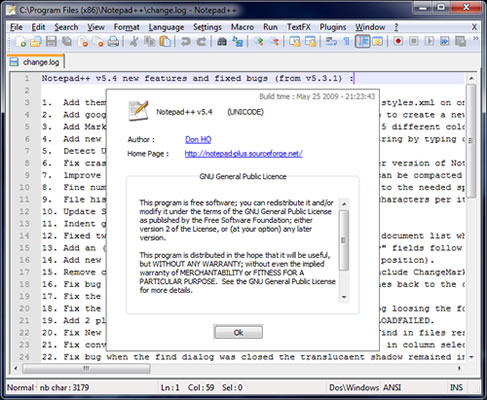Viewport: 487px width, 400px height.
Task: Click the Zoom Out toolbar icon
Action: pyautogui.click(x=274, y=42)
